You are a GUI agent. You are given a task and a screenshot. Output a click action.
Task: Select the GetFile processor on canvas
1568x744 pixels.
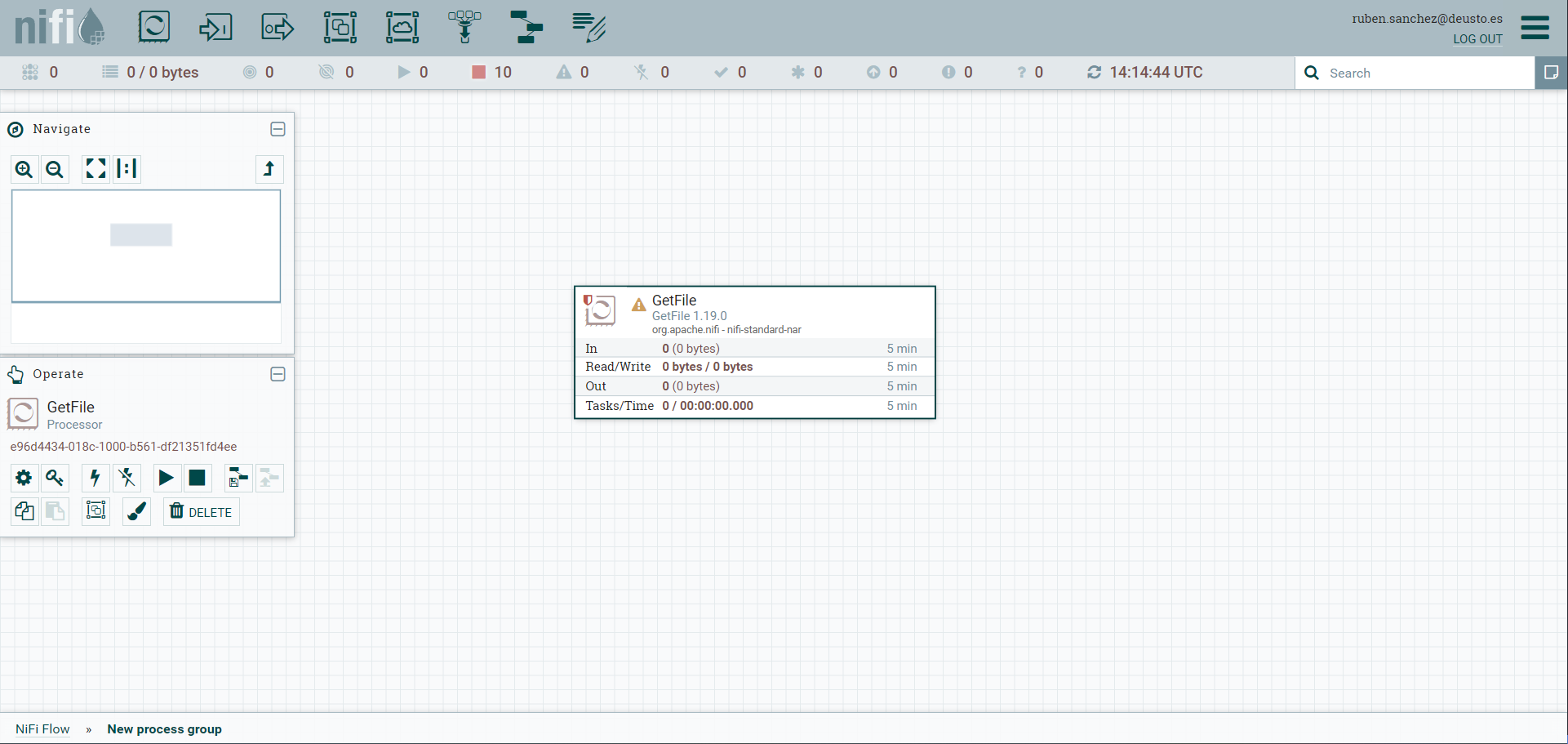(x=755, y=352)
